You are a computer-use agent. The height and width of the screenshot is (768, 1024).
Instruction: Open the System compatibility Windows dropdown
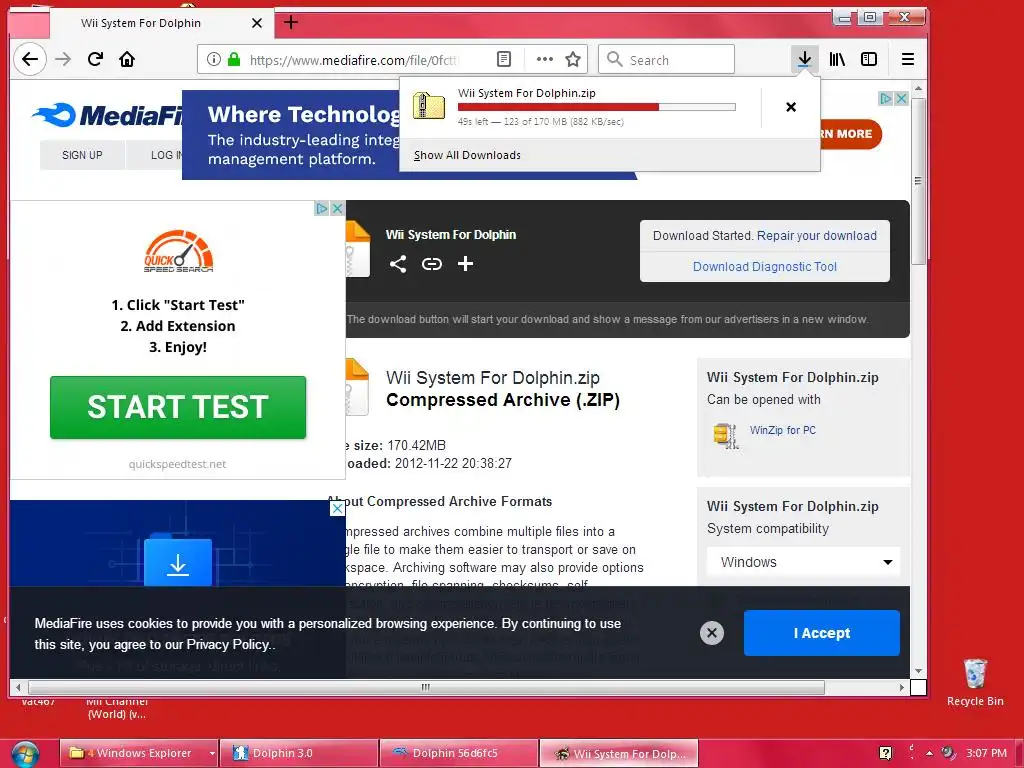click(803, 562)
